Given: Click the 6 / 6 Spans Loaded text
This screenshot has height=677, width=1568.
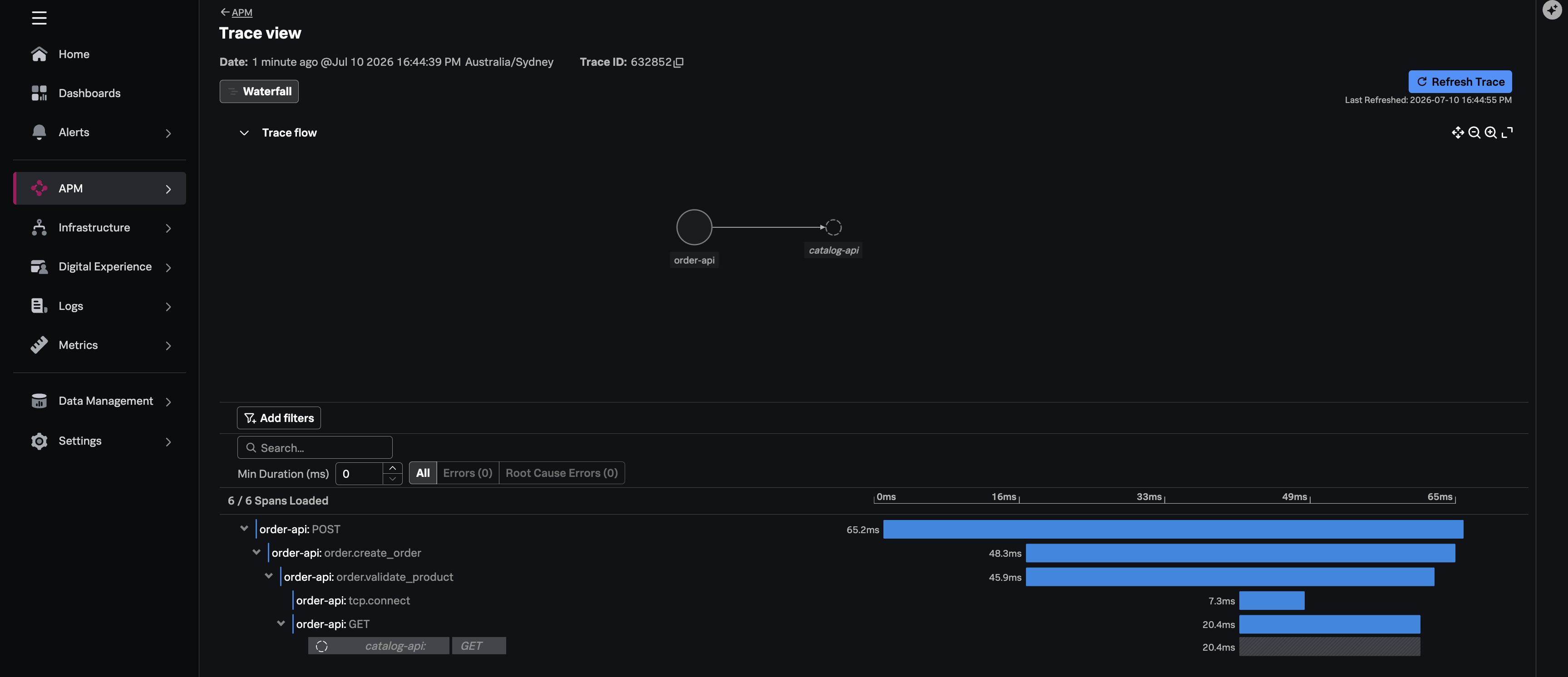Looking at the screenshot, I should pos(277,500).
